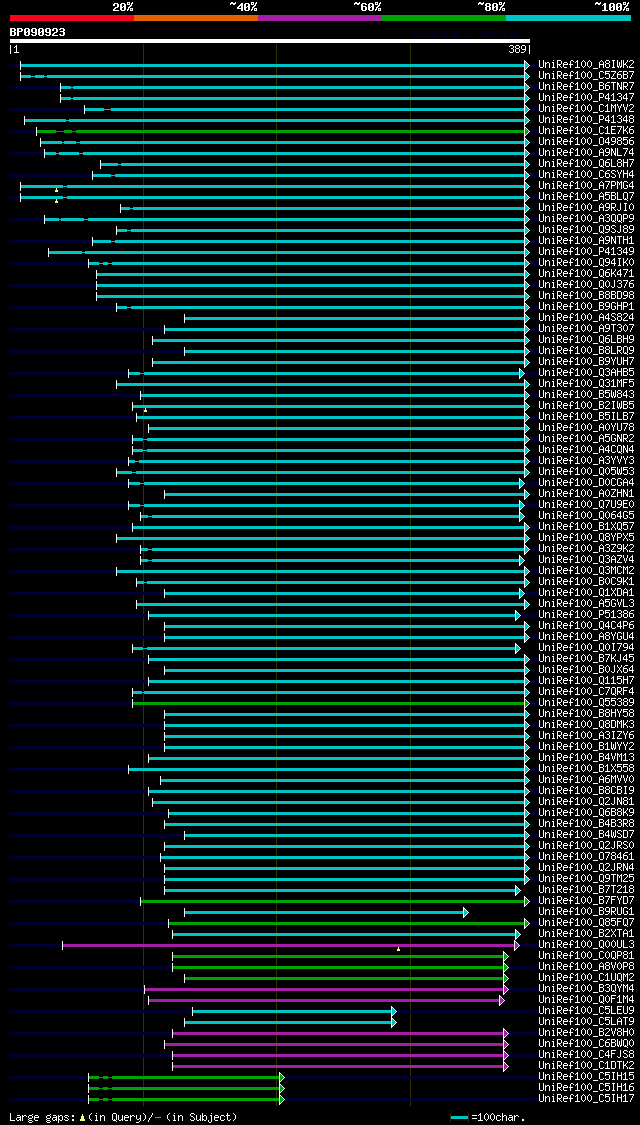Click the UniRef100_B7FYD7 label

click(586, 902)
